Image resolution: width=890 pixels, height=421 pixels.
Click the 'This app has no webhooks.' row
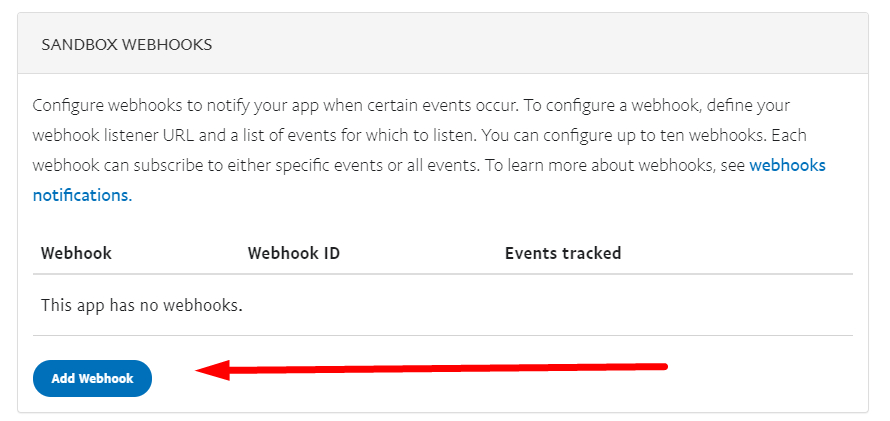click(141, 304)
